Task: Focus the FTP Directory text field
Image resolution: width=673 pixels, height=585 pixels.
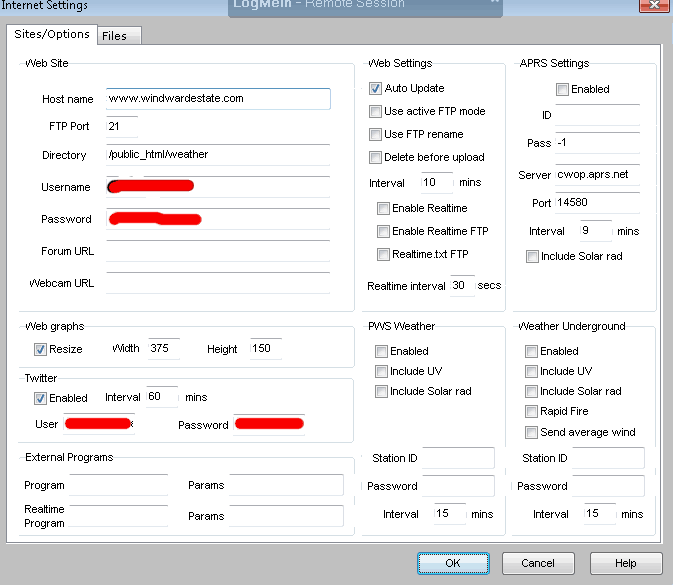Action: [x=217, y=155]
